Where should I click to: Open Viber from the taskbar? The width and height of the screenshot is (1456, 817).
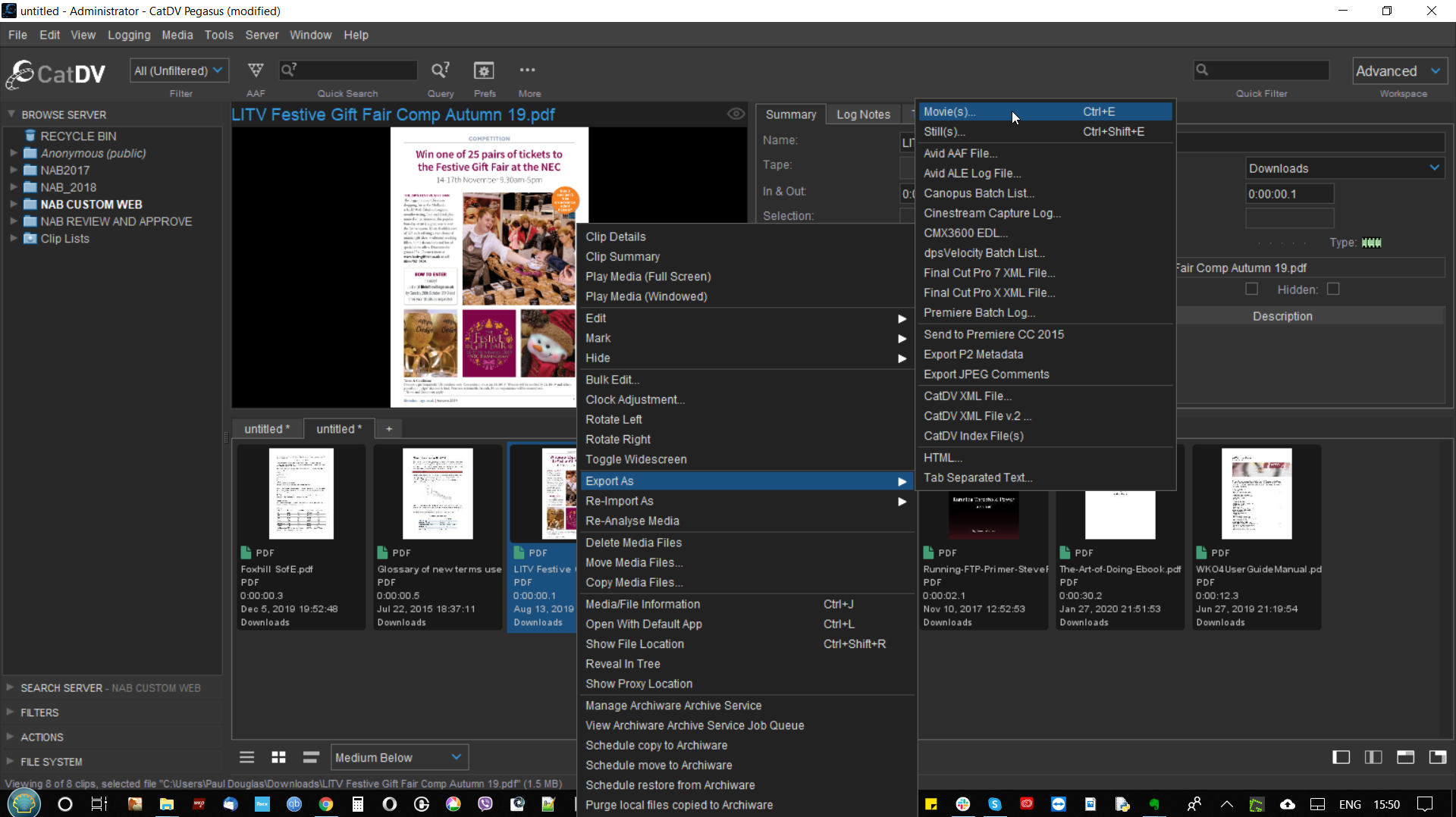(485, 804)
